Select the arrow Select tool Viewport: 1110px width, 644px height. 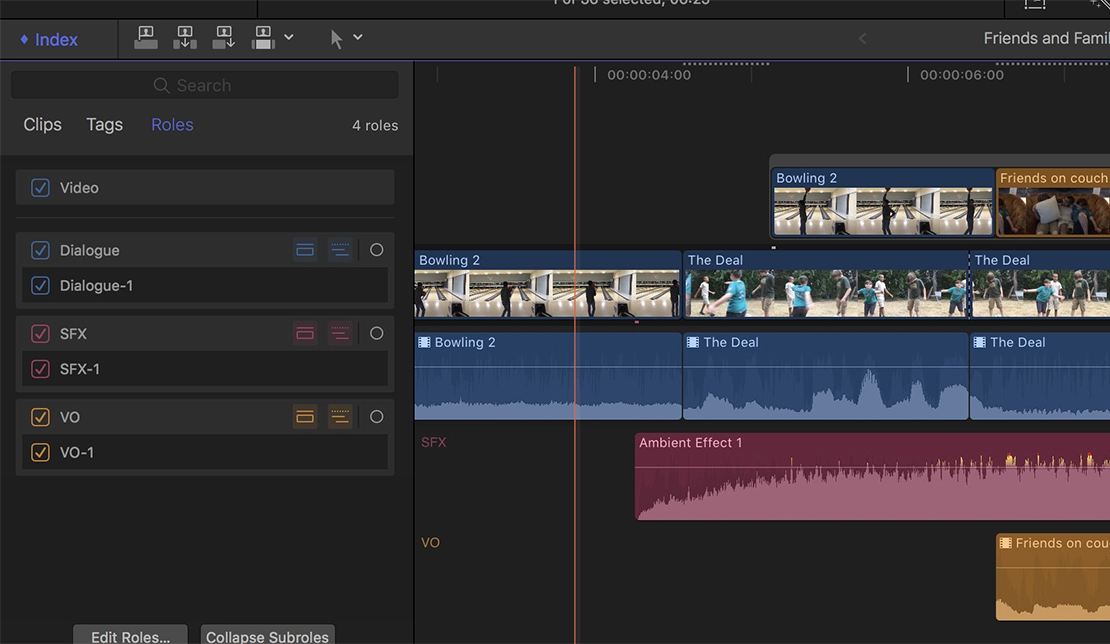click(x=338, y=37)
